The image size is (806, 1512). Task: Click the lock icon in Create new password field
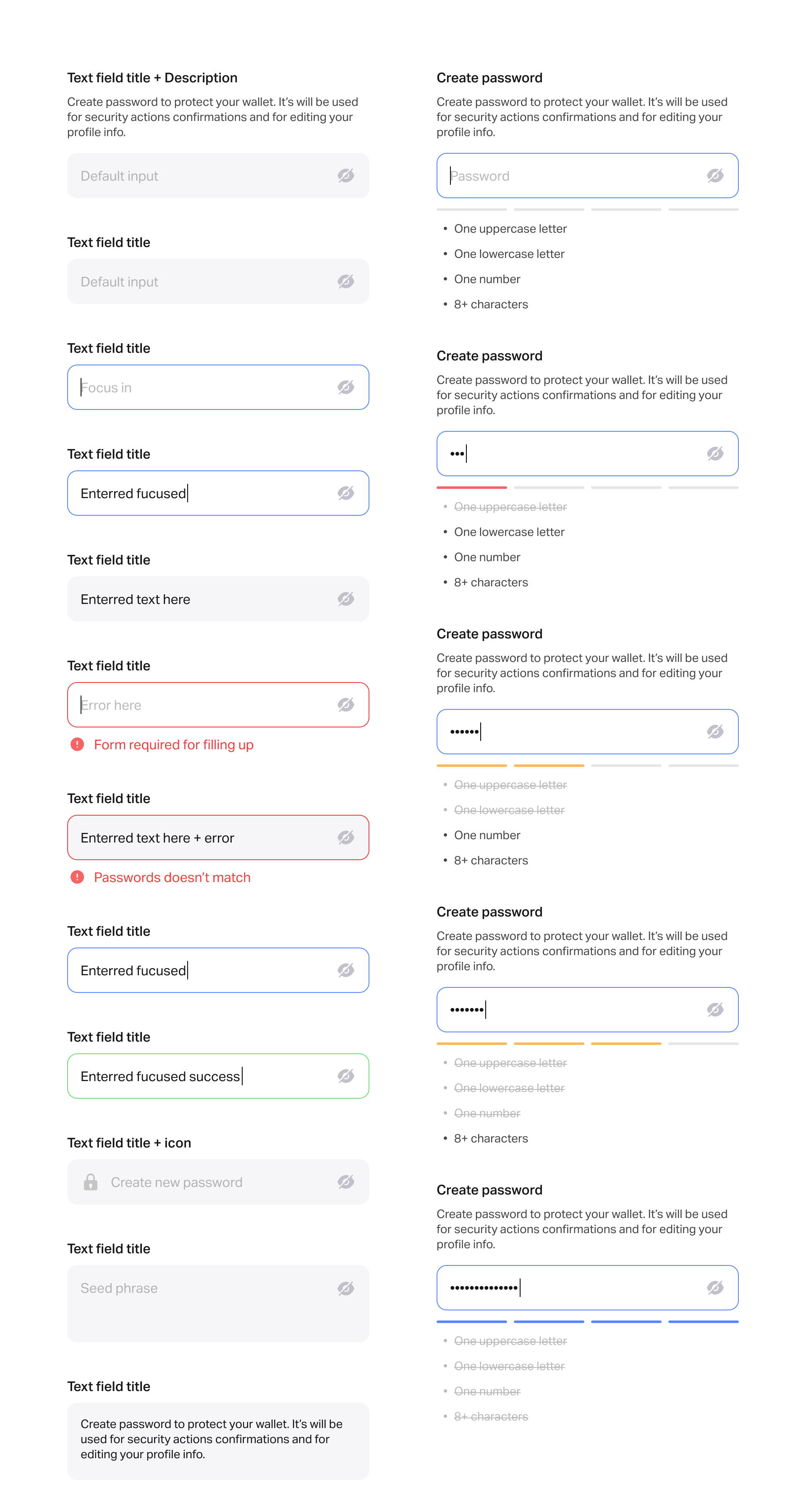(92, 1181)
